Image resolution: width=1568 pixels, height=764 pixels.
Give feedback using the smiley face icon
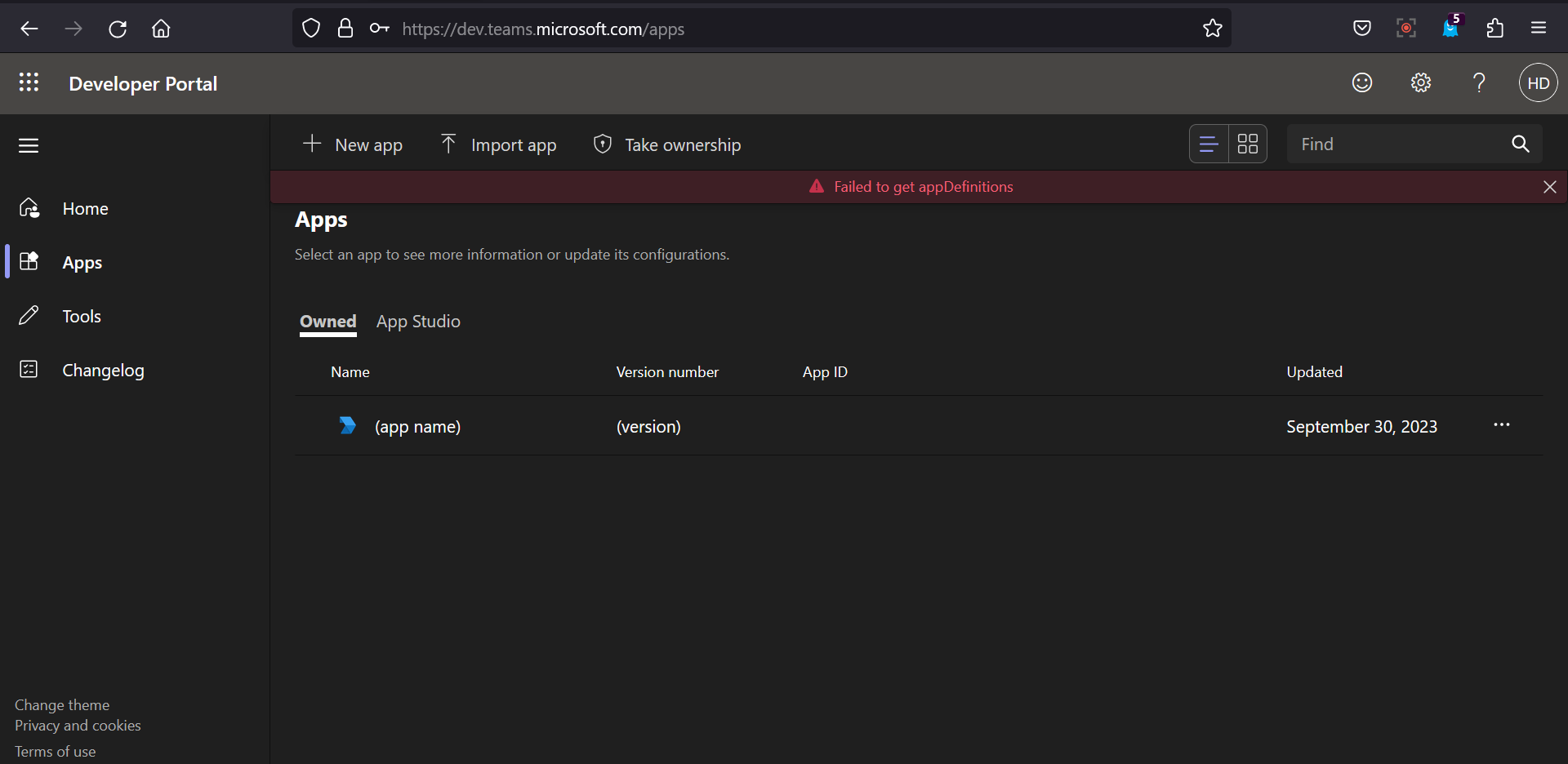point(1362,82)
